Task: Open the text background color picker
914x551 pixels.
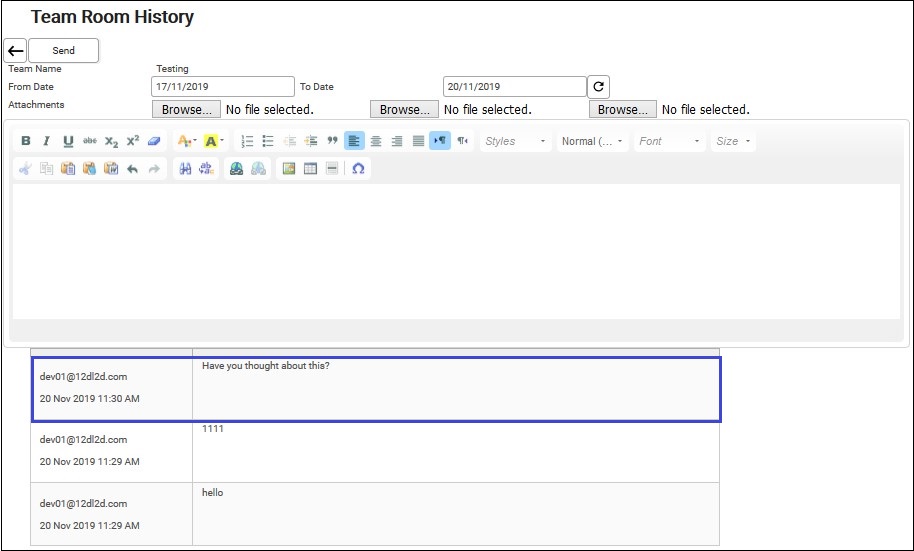Action: 214,141
